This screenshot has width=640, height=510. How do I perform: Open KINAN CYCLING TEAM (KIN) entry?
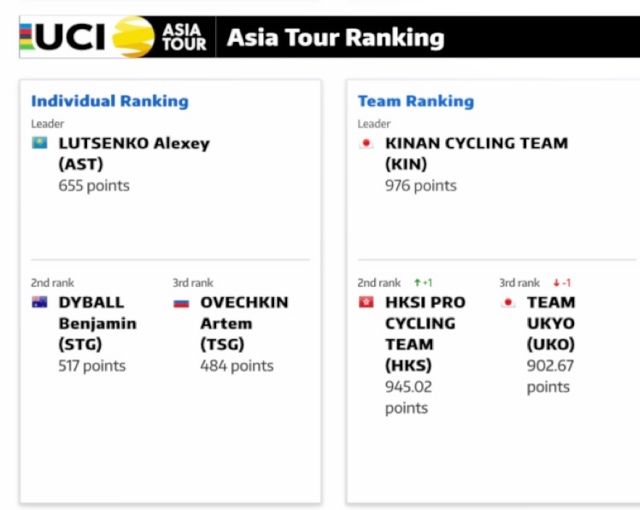click(476, 153)
